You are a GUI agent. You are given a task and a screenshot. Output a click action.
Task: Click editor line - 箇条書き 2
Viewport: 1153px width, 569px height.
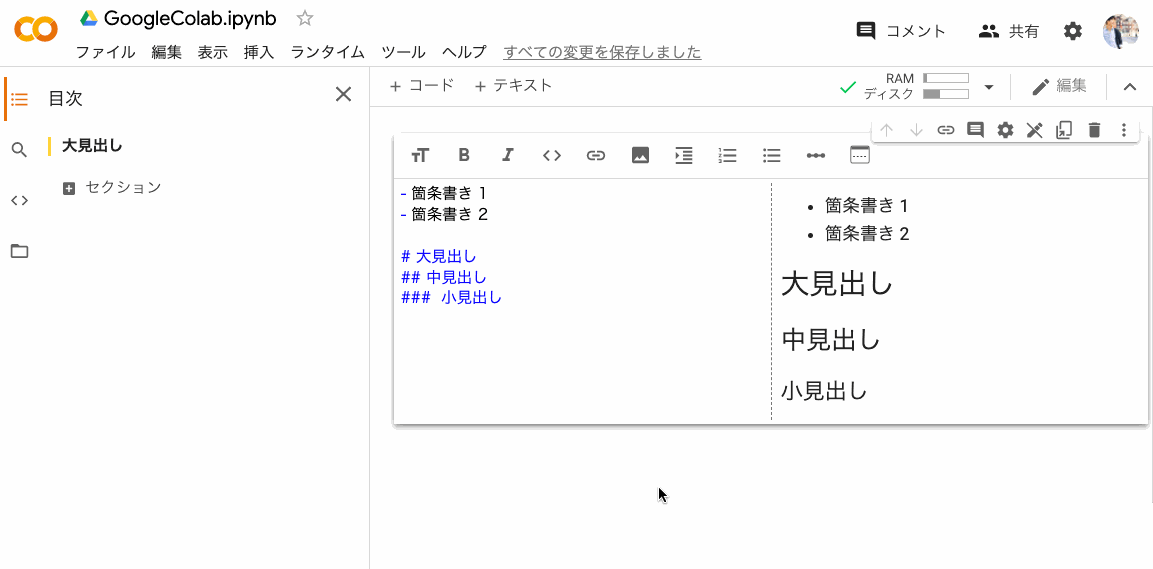[444, 214]
